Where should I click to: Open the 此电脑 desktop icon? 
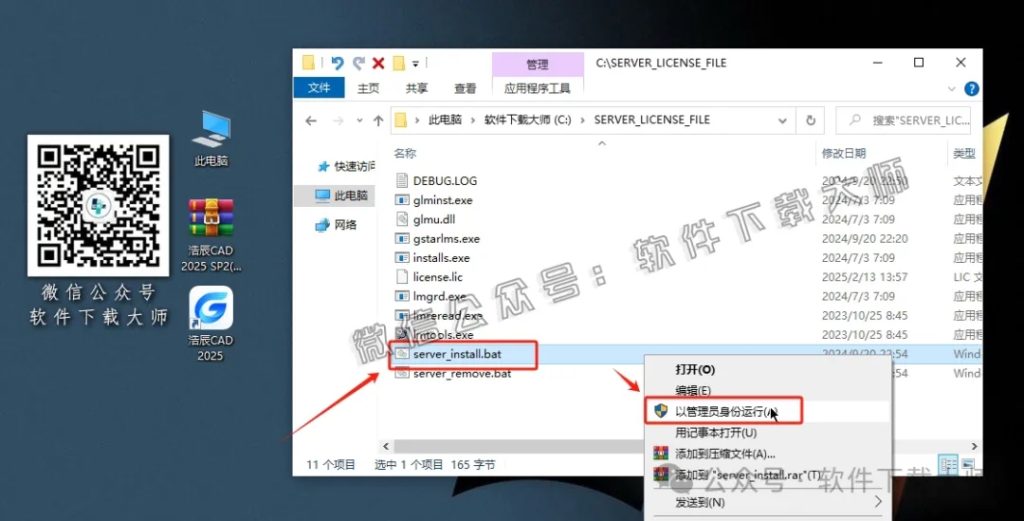coord(211,138)
